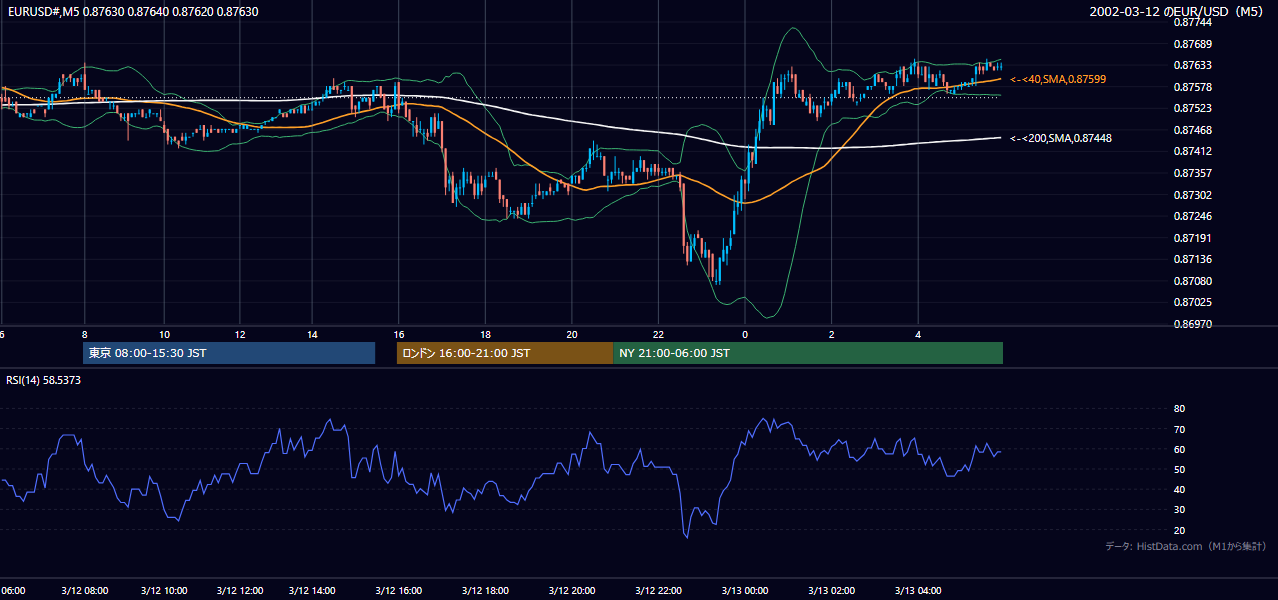Click the 3/13 00:00 bottom time label
This screenshot has height=600, width=1278.
click(745, 590)
